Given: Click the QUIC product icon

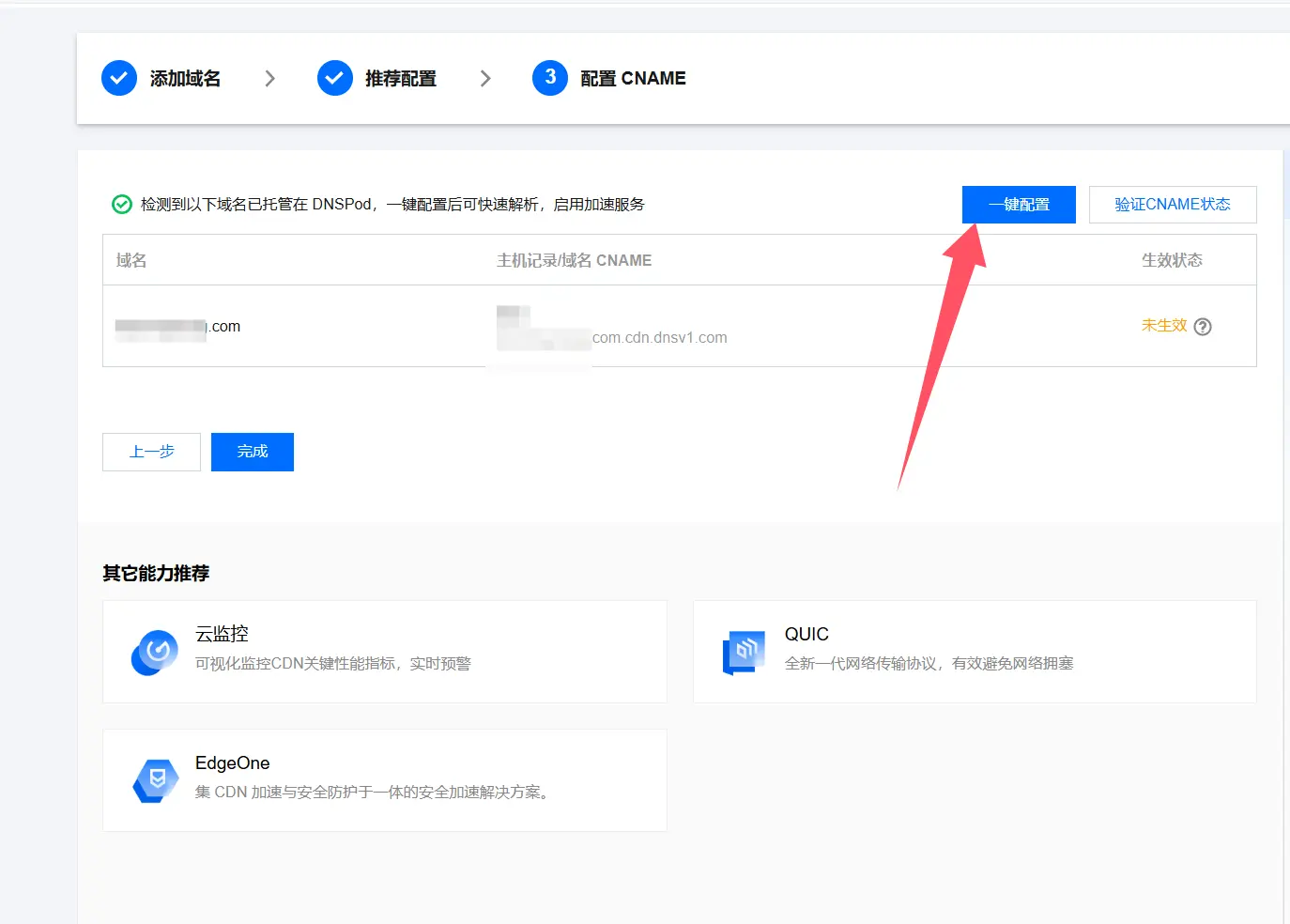Looking at the screenshot, I should pyautogui.click(x=745, y=652).
